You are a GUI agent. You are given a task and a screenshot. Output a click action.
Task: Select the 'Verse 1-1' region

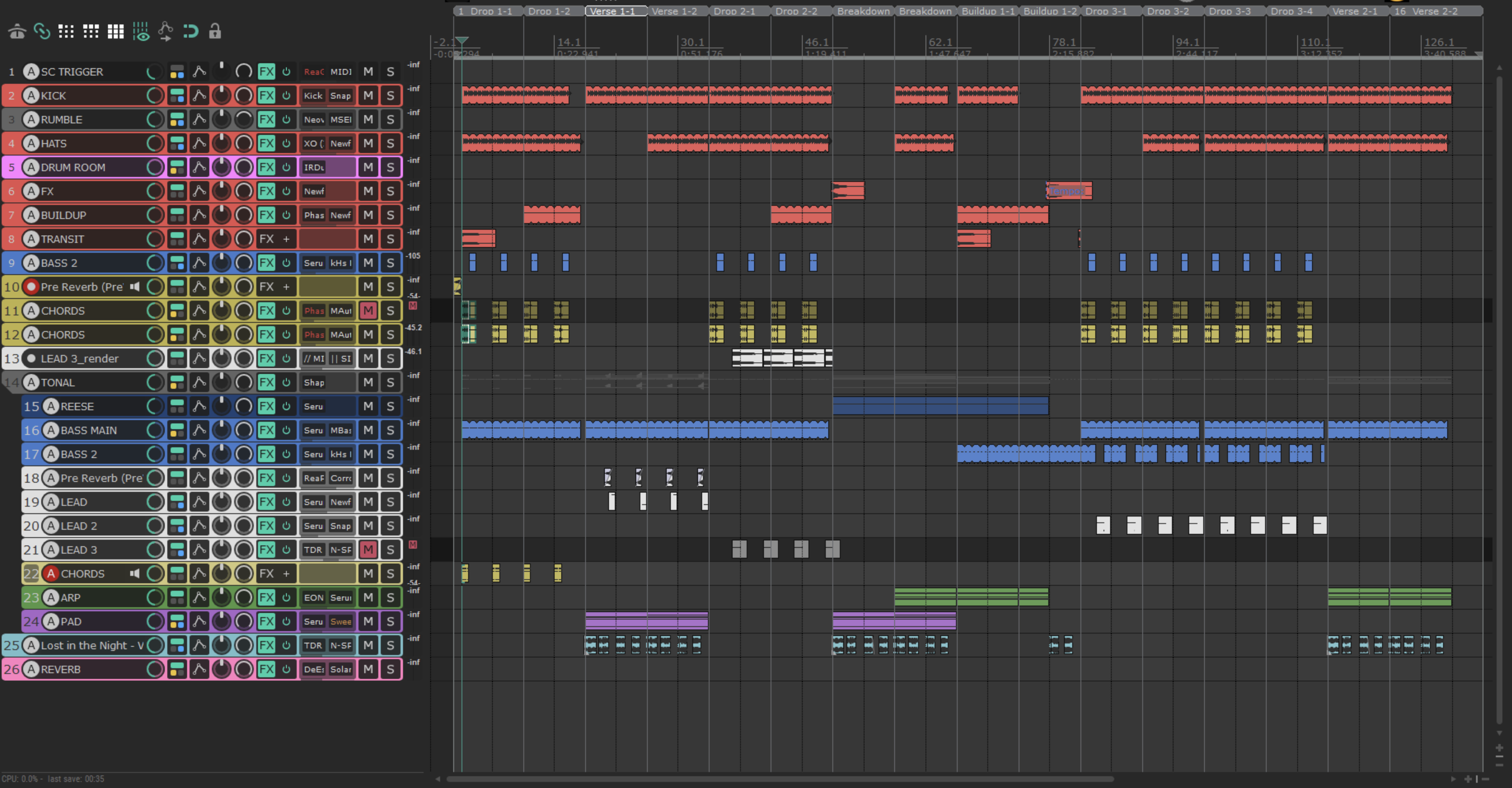616,11
